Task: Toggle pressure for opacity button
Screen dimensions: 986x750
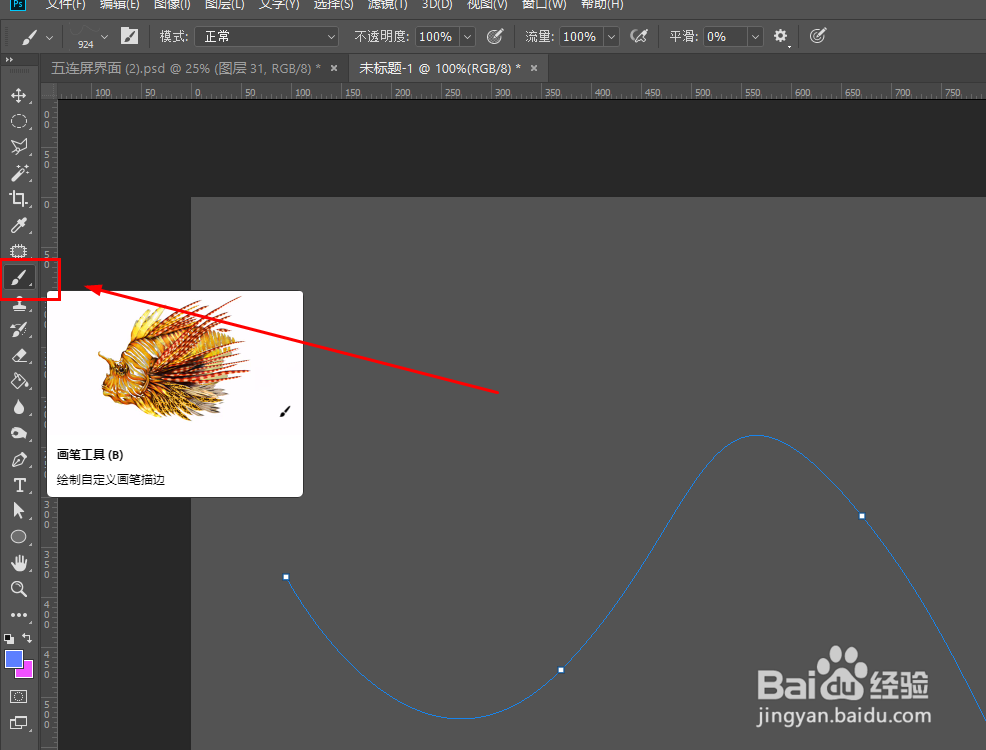Action: click(x=496, y=36)
